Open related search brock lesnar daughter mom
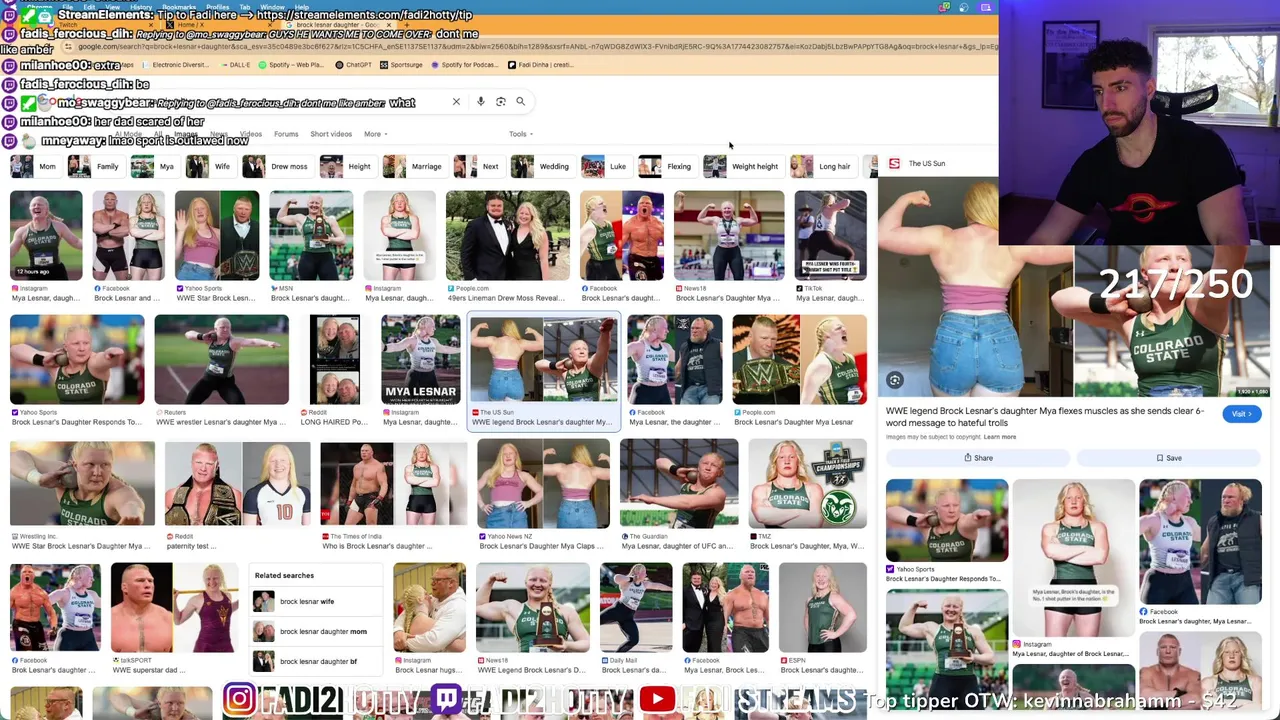Viewport: 1280px width, 720px height. coord(315,631)
